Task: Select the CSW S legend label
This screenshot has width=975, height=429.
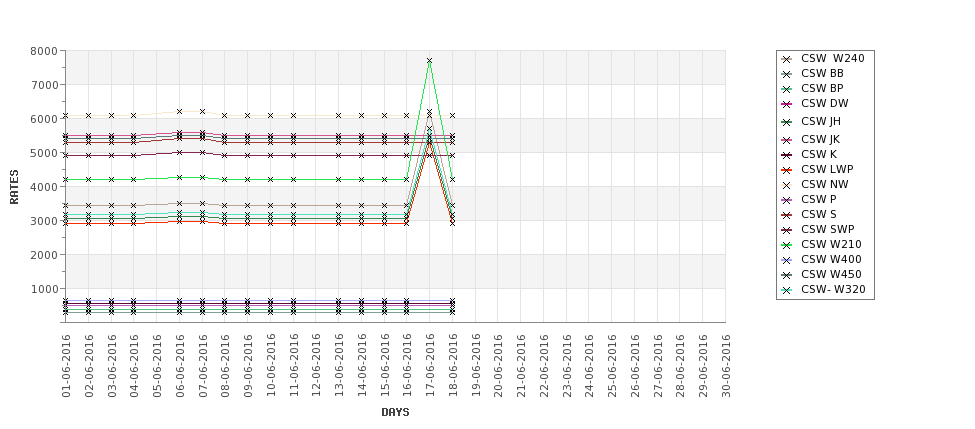Action: click(819, 214)
